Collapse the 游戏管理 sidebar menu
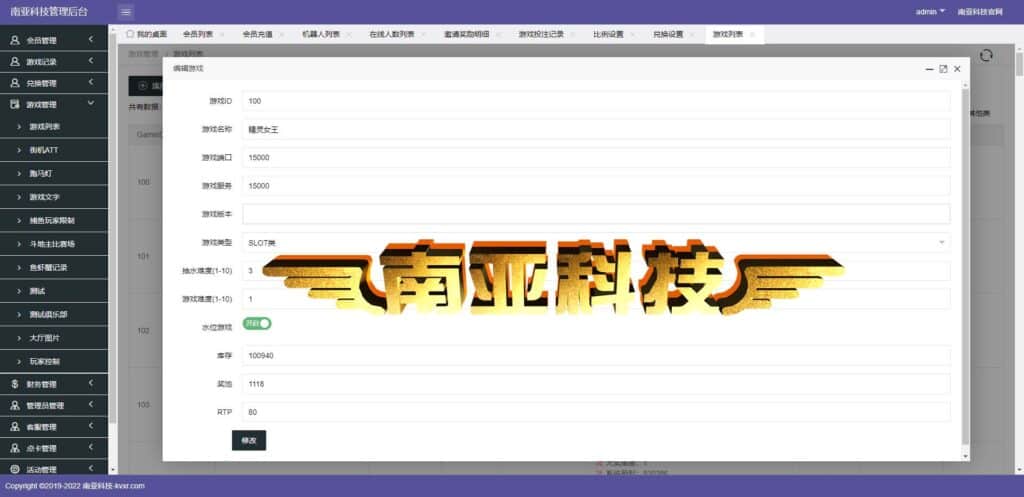1024x497 pixels. pos(54,104)
